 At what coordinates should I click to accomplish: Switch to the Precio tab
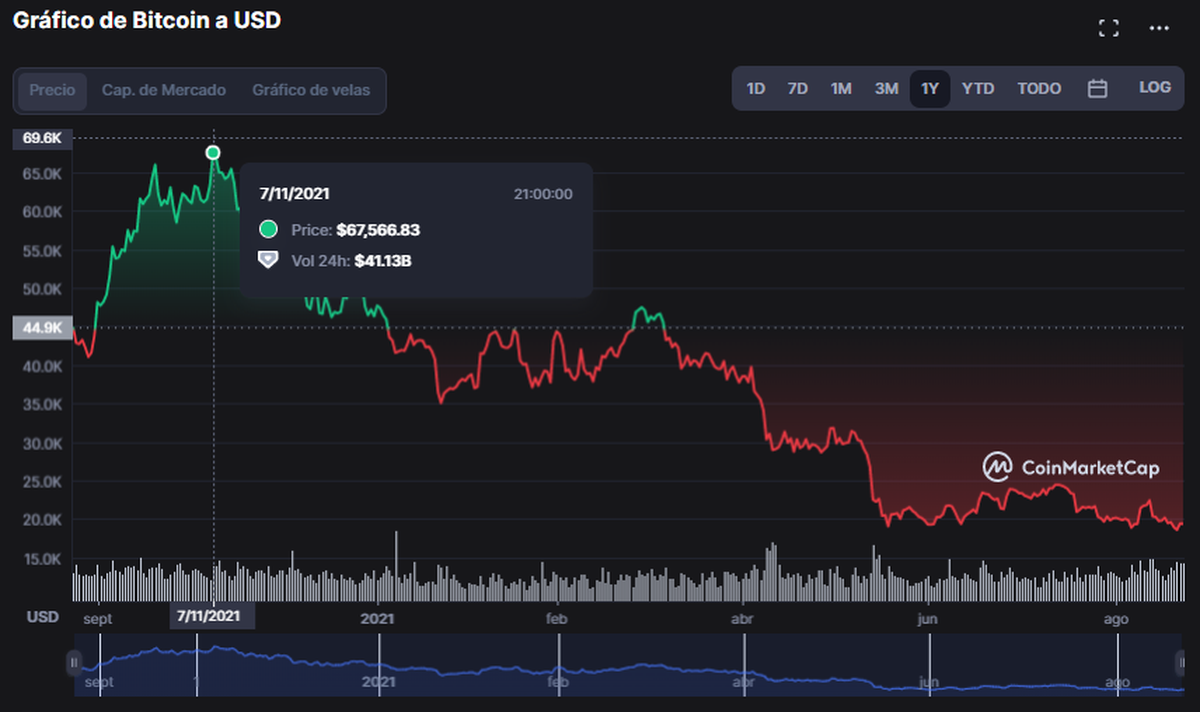click(x=52, y=90)
